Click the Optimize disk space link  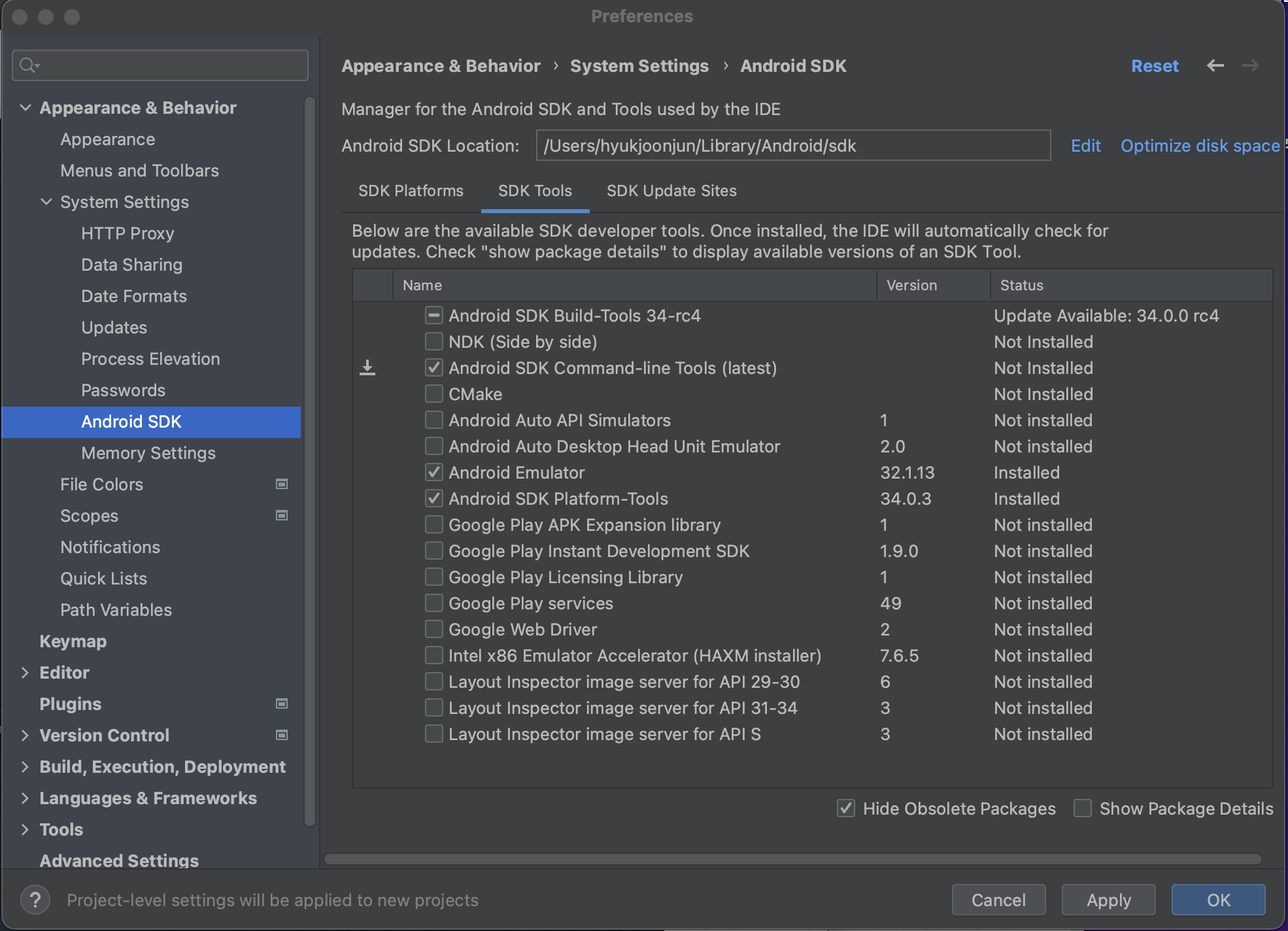tap(1200, 146)
